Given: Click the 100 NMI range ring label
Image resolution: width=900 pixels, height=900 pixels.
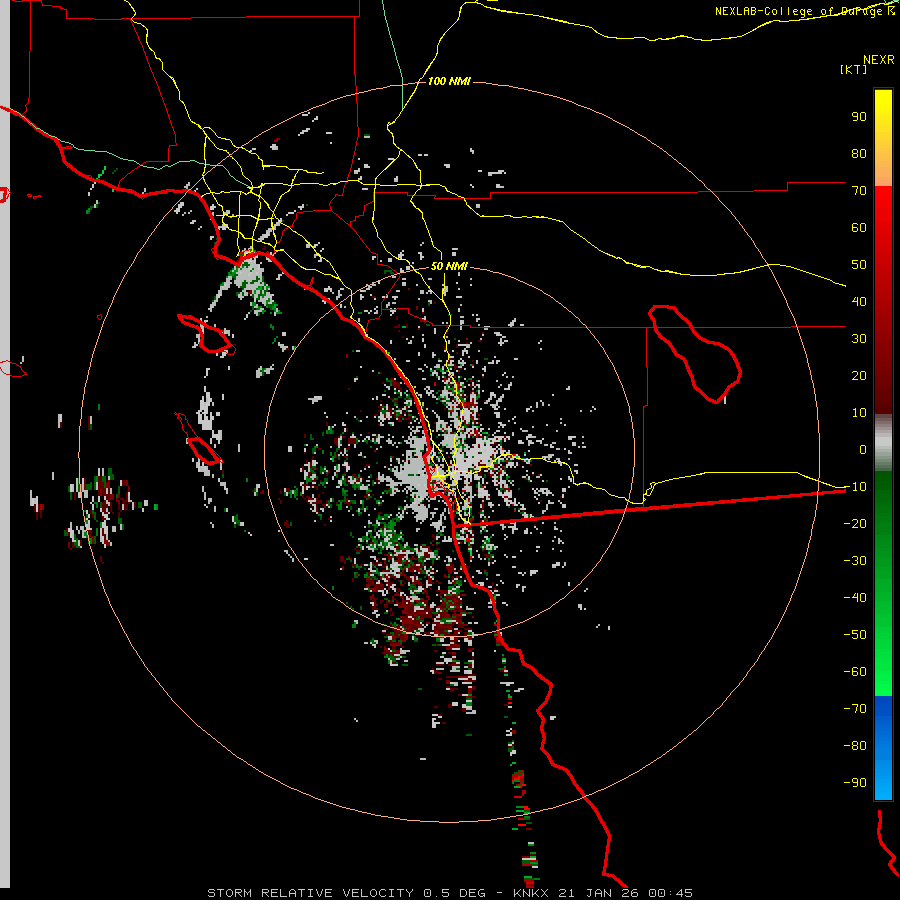Looking at the screenshot, I should (449, 82).
